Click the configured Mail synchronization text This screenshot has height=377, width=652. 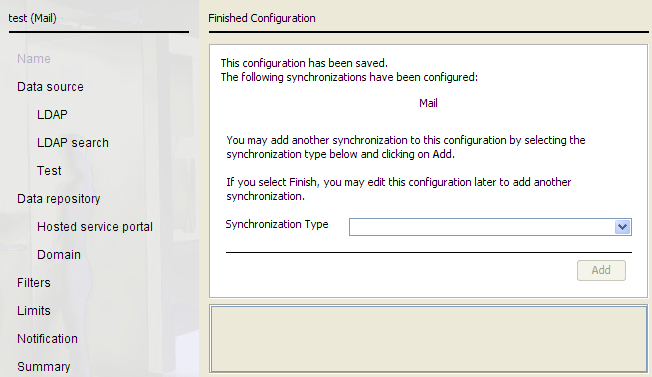tap(428, 103)
